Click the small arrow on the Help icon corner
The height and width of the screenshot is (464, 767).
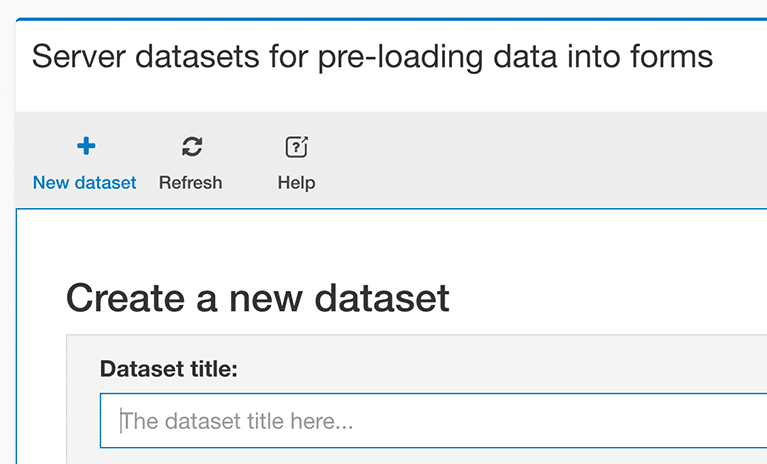[304, 140]
